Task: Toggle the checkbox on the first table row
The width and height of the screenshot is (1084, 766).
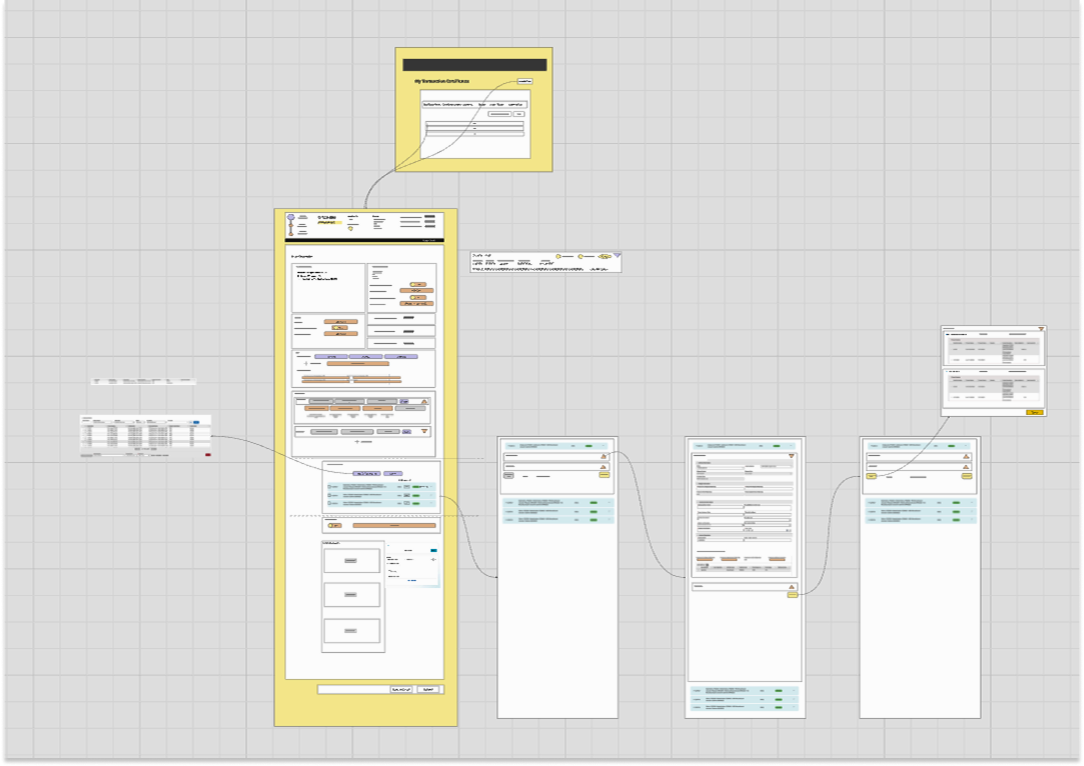Action: 85,429
